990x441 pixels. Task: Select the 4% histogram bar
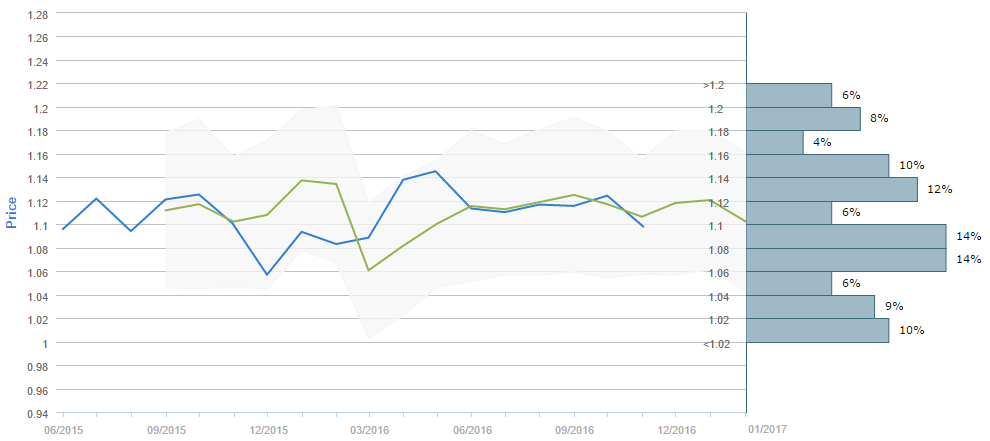[775, 142]
